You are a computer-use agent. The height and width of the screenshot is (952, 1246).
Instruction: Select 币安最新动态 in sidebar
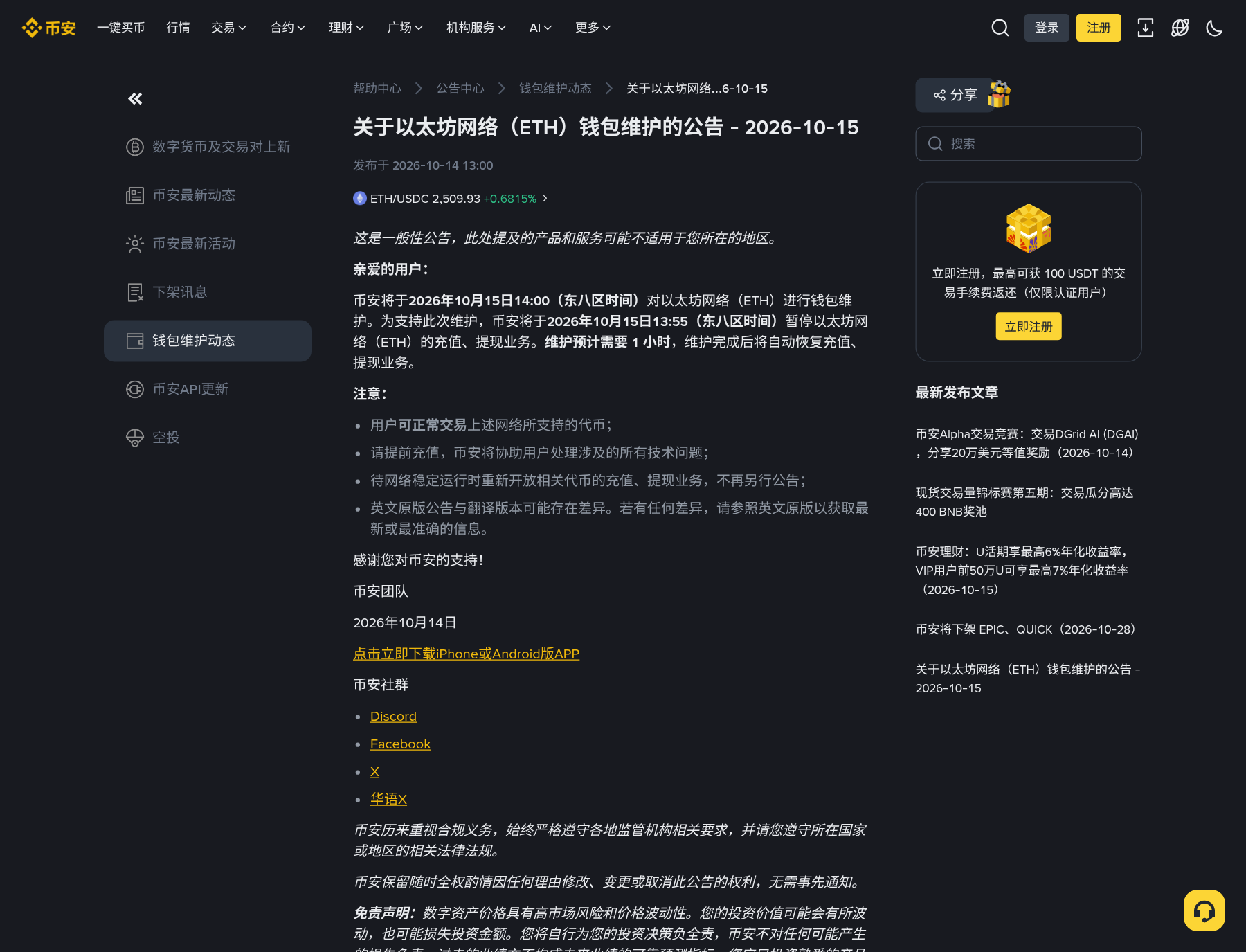click(x=208, y=195)
